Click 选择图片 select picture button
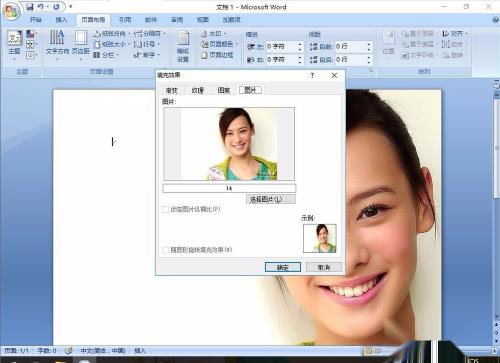Image resolution: width=500 pixels, height=363 pixels. click(271, 199)
